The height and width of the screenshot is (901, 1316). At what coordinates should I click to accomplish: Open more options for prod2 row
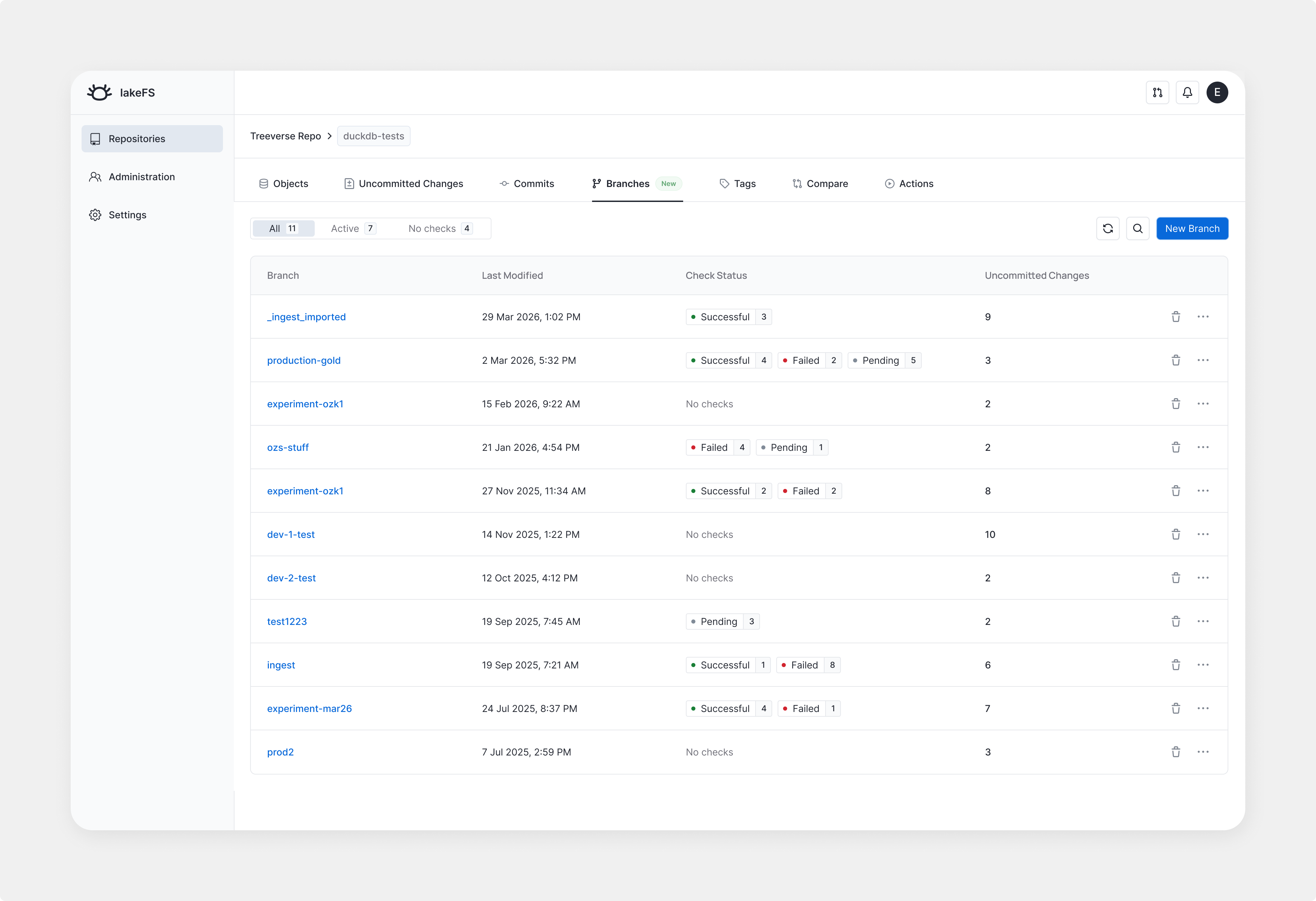click(x=1203, y=752)
